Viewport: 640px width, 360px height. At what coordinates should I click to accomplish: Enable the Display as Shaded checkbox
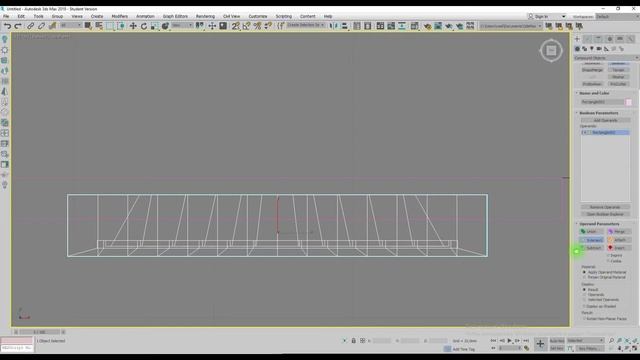[x=584, y=306]
